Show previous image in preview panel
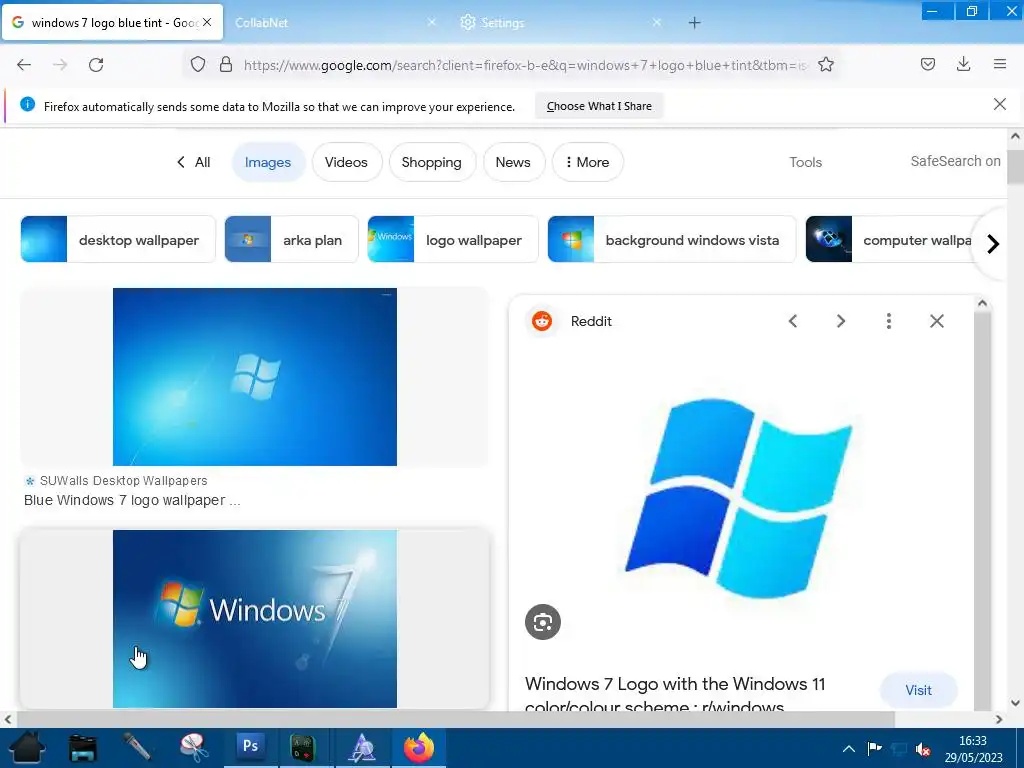 coord(793,321)
